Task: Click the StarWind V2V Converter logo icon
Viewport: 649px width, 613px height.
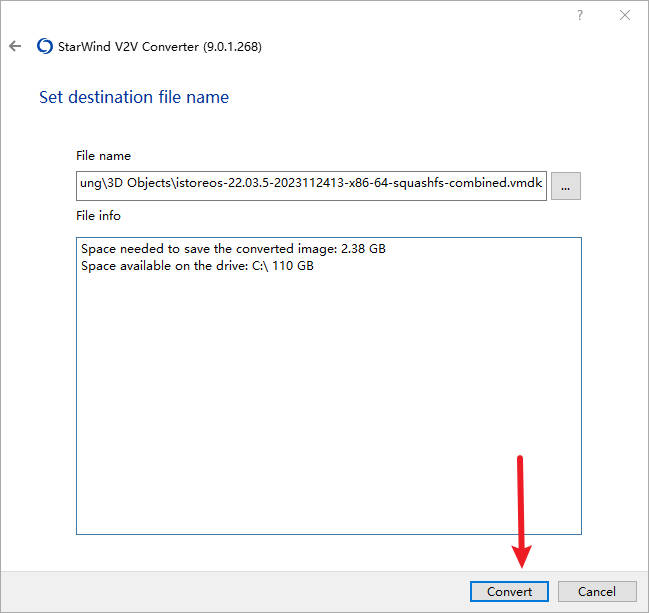Action: click(x=45, y=46)
